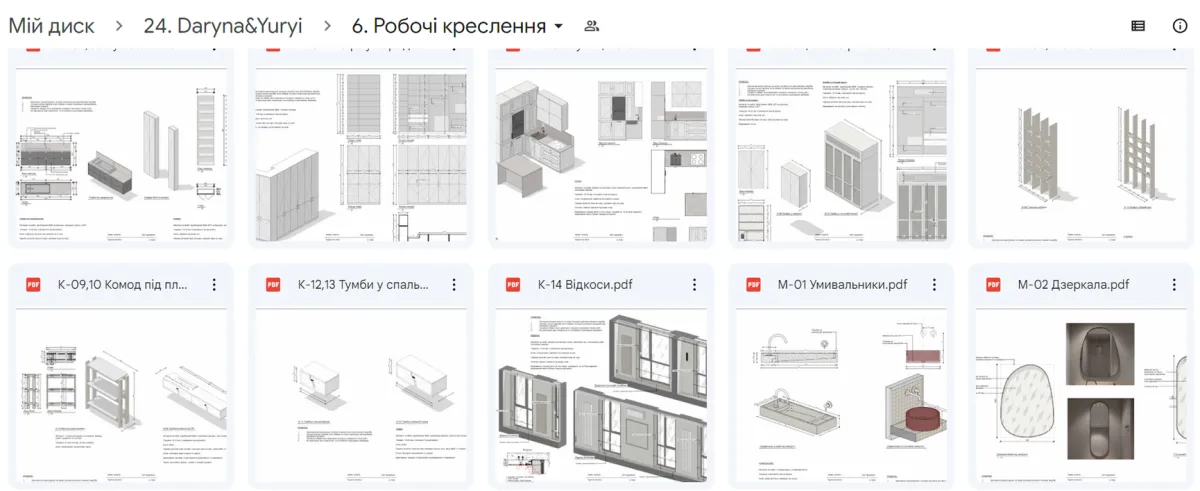Open K-09,10 Комод shelving drawing thumbnail
Screen dimensions: 1200x491
(121, 397)
